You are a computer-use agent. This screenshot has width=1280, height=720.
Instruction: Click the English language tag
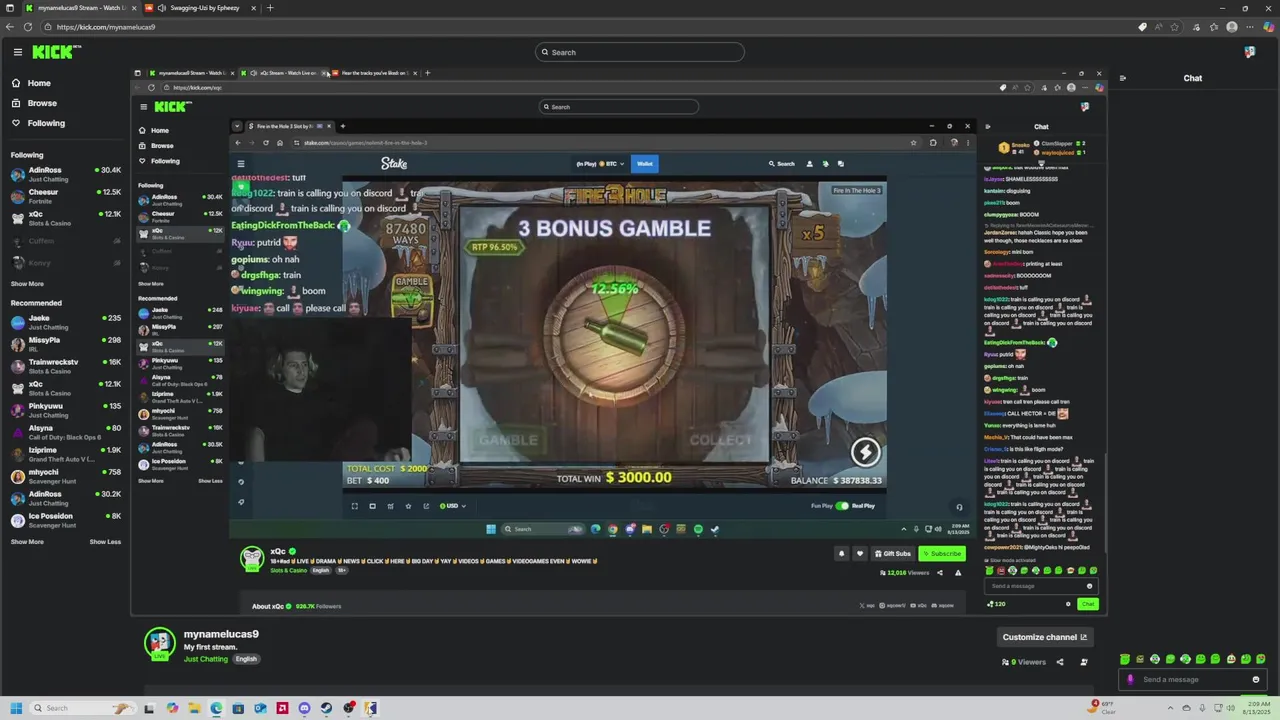tap(246, 659)
